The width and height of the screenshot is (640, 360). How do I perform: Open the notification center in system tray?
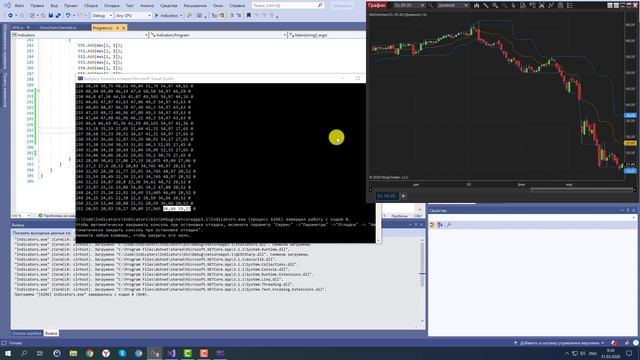(x=629, y=353)
